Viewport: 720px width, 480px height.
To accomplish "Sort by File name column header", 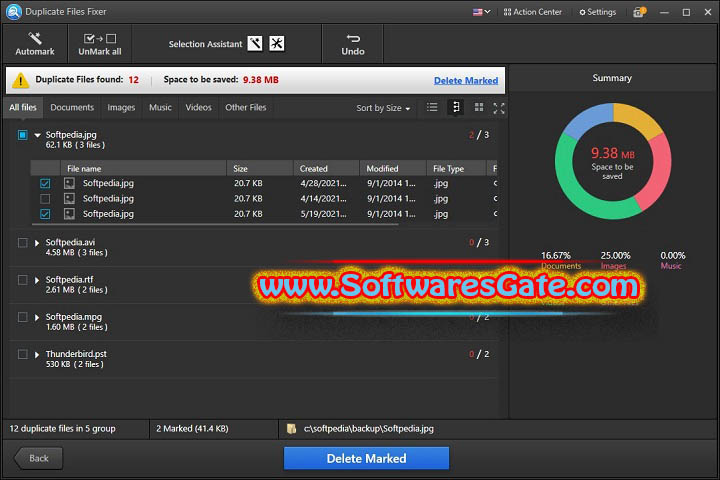I will (143, 169).
